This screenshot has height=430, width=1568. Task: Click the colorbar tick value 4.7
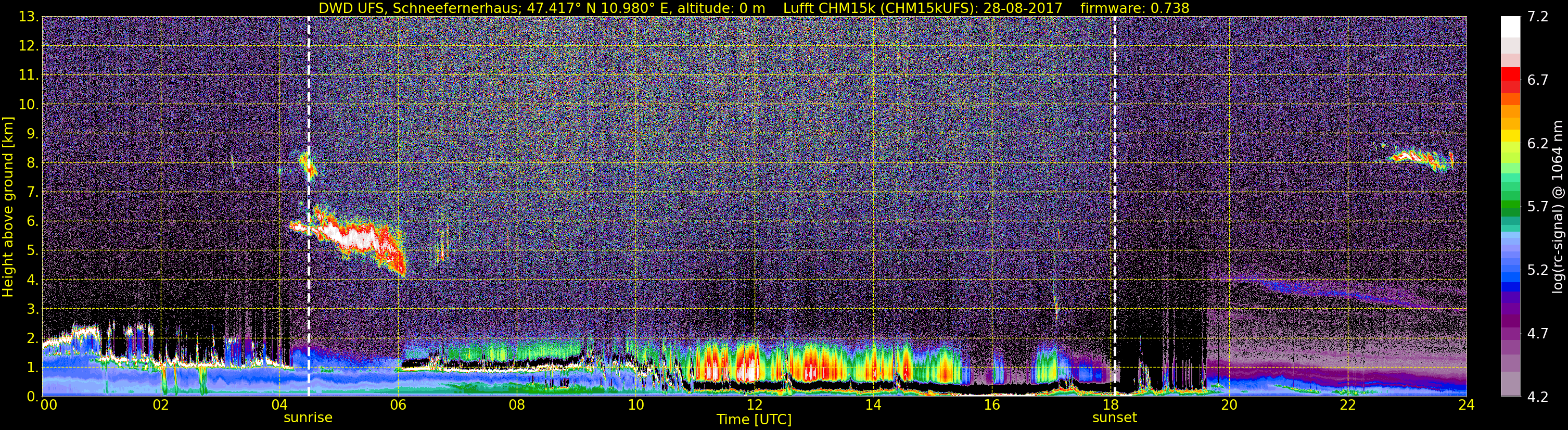[x=1538, y=334]
